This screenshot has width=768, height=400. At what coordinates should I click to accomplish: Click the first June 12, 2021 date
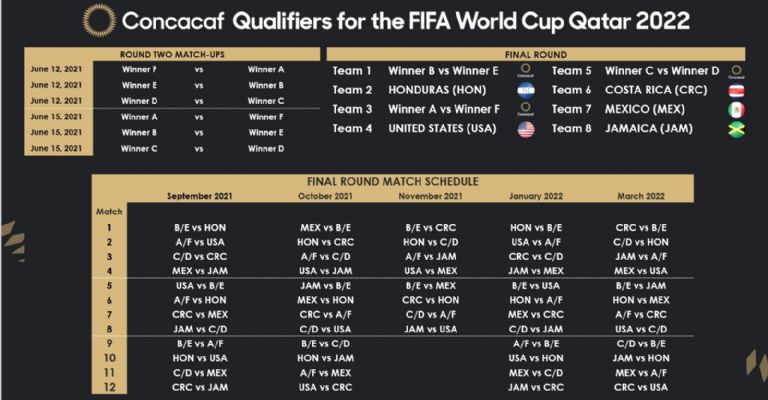click(56, 69)
